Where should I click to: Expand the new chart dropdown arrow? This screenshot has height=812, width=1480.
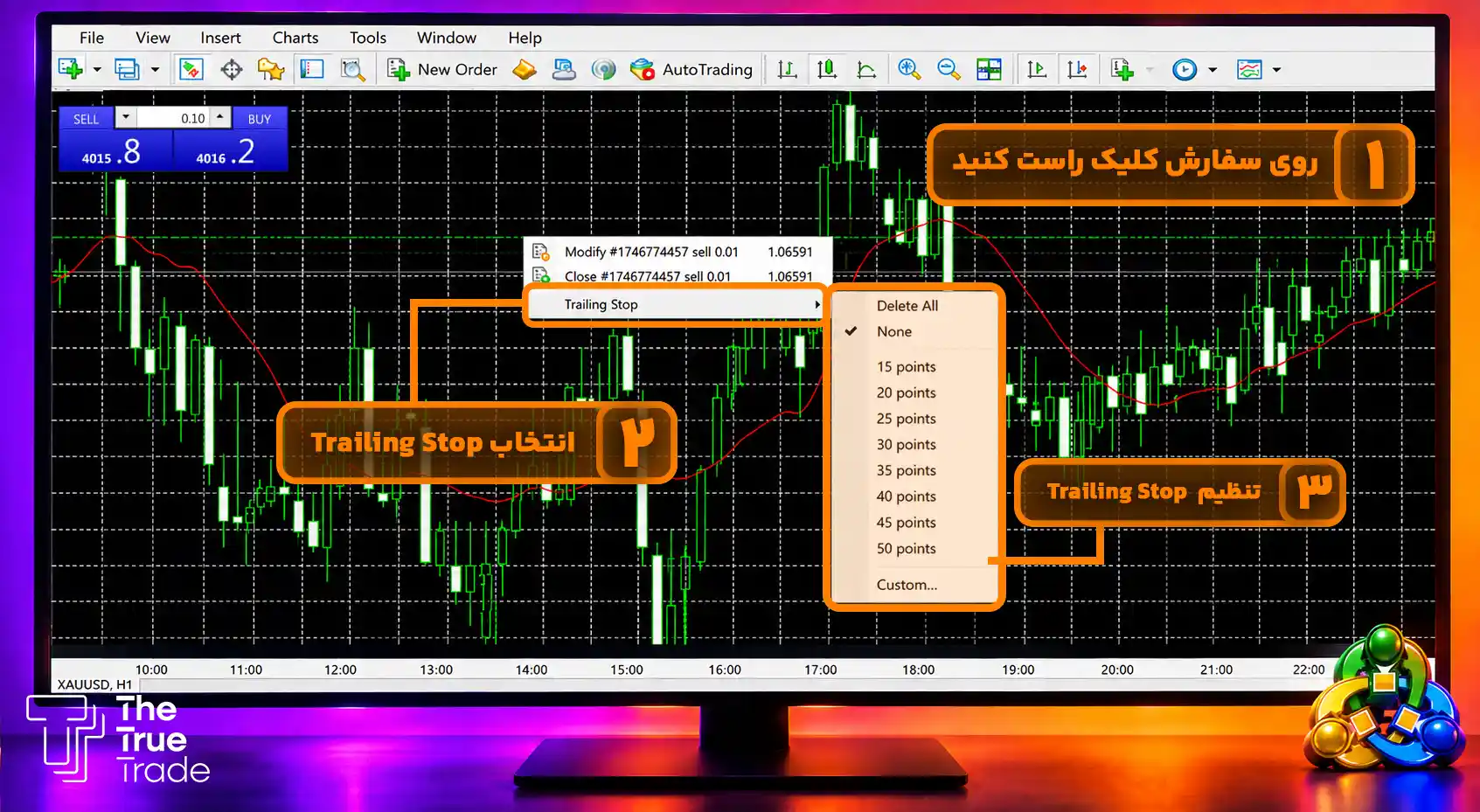97,69
